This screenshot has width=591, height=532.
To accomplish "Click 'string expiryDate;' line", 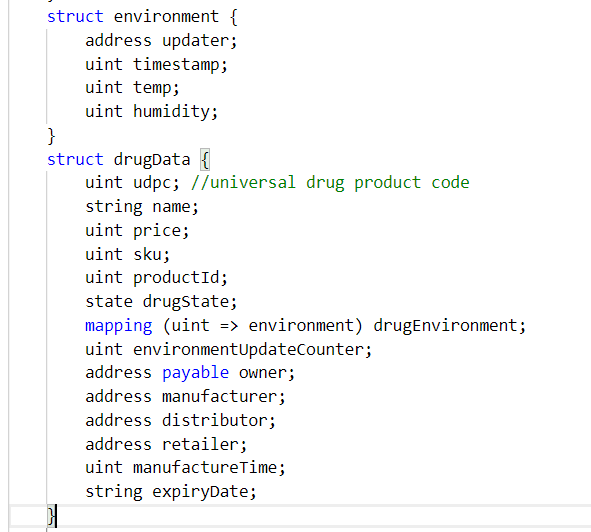I will (x=171, y=492).
